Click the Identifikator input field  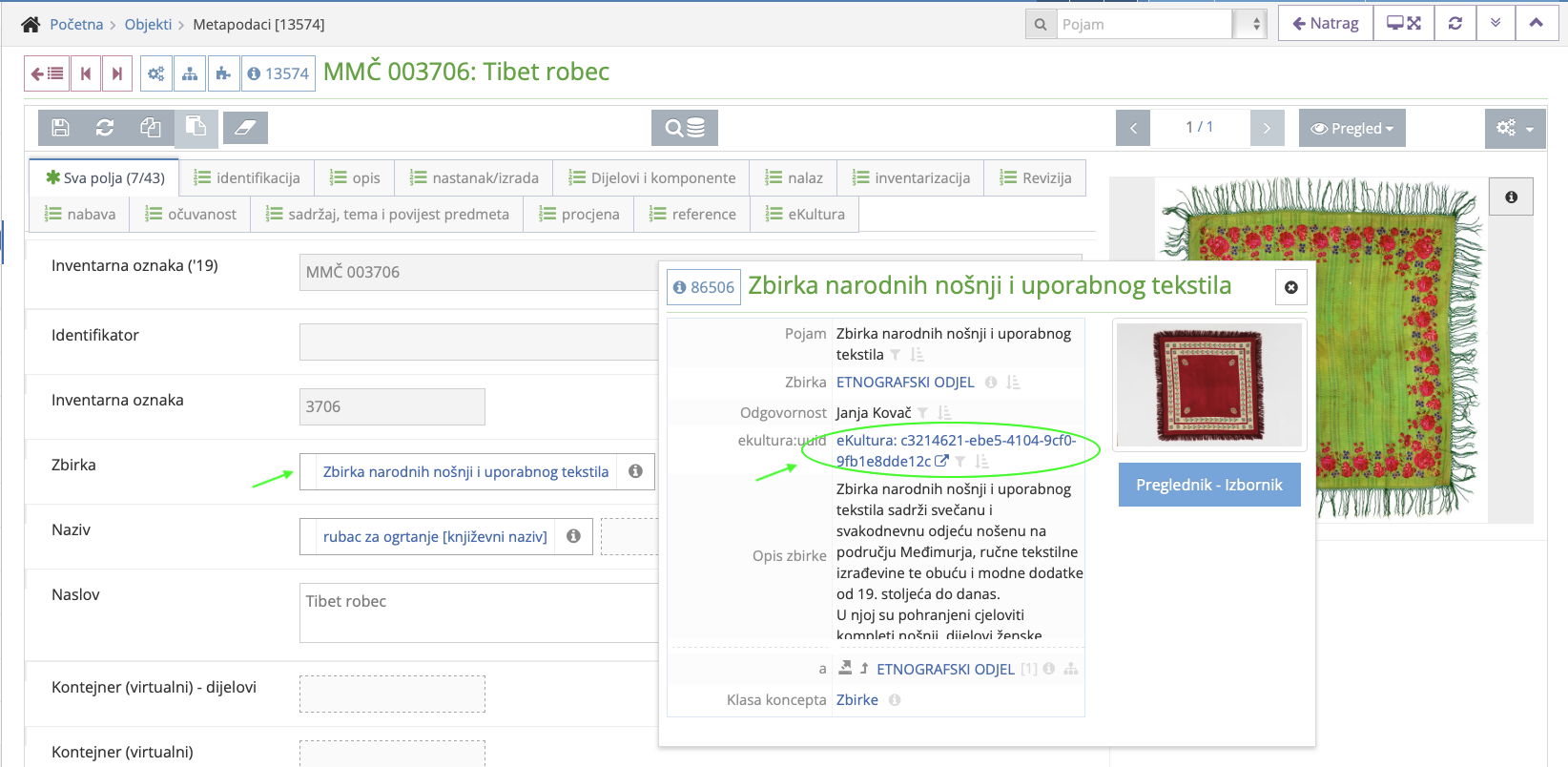(479, 342)
